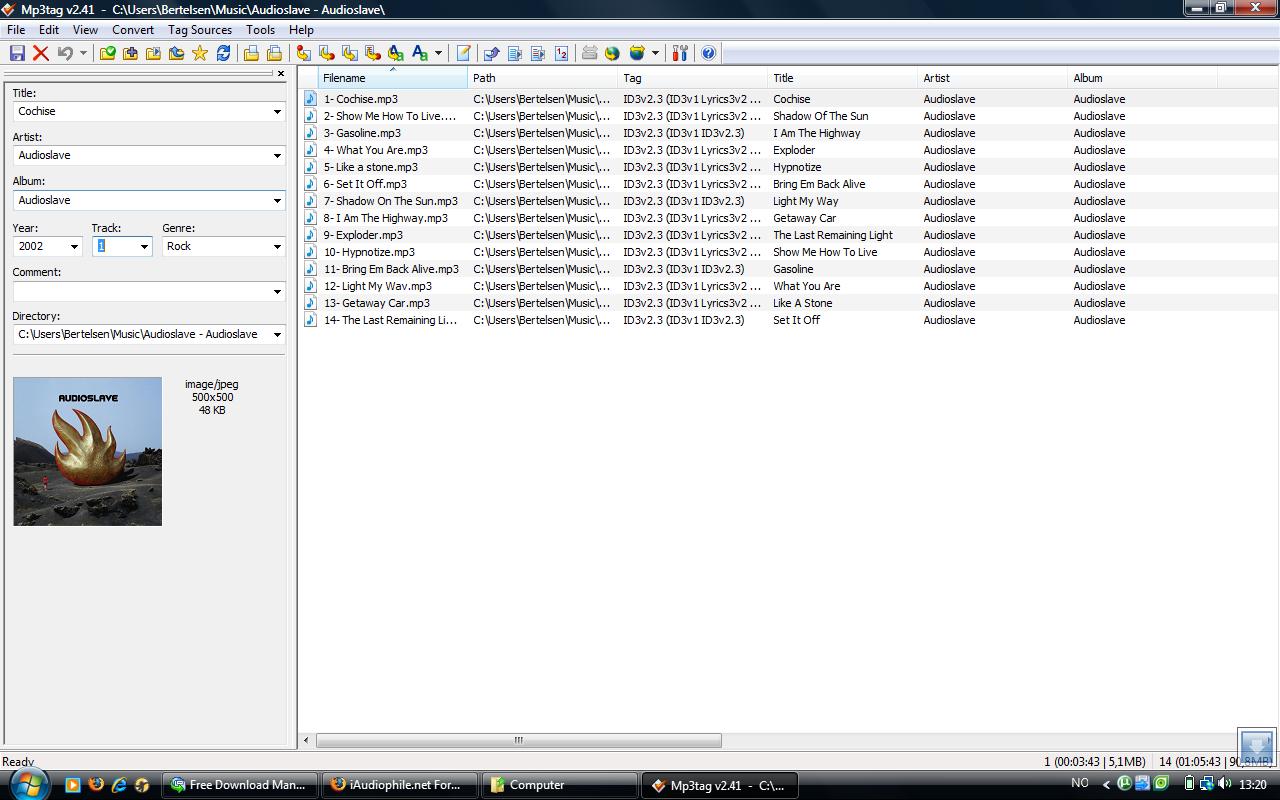
Task: Open the Title field dropdown
Action: pyautogui.click(x=277, y=112)
